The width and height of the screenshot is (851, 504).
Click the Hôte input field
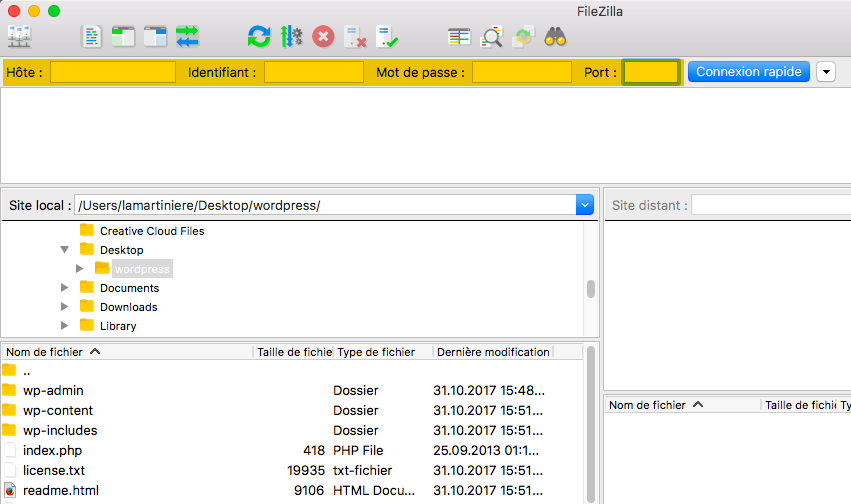(113, 72)
